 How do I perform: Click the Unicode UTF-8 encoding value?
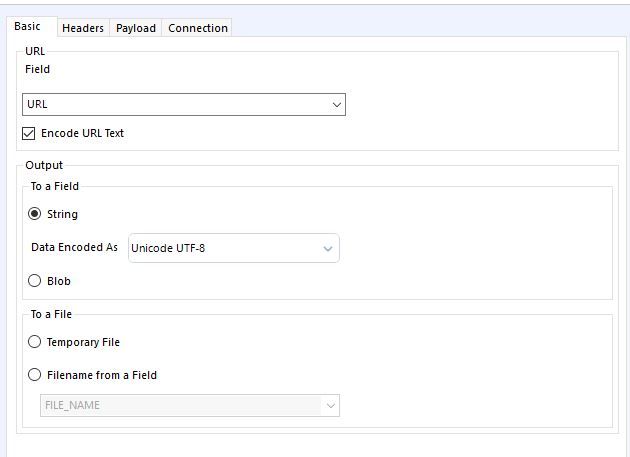coord(168,248)
